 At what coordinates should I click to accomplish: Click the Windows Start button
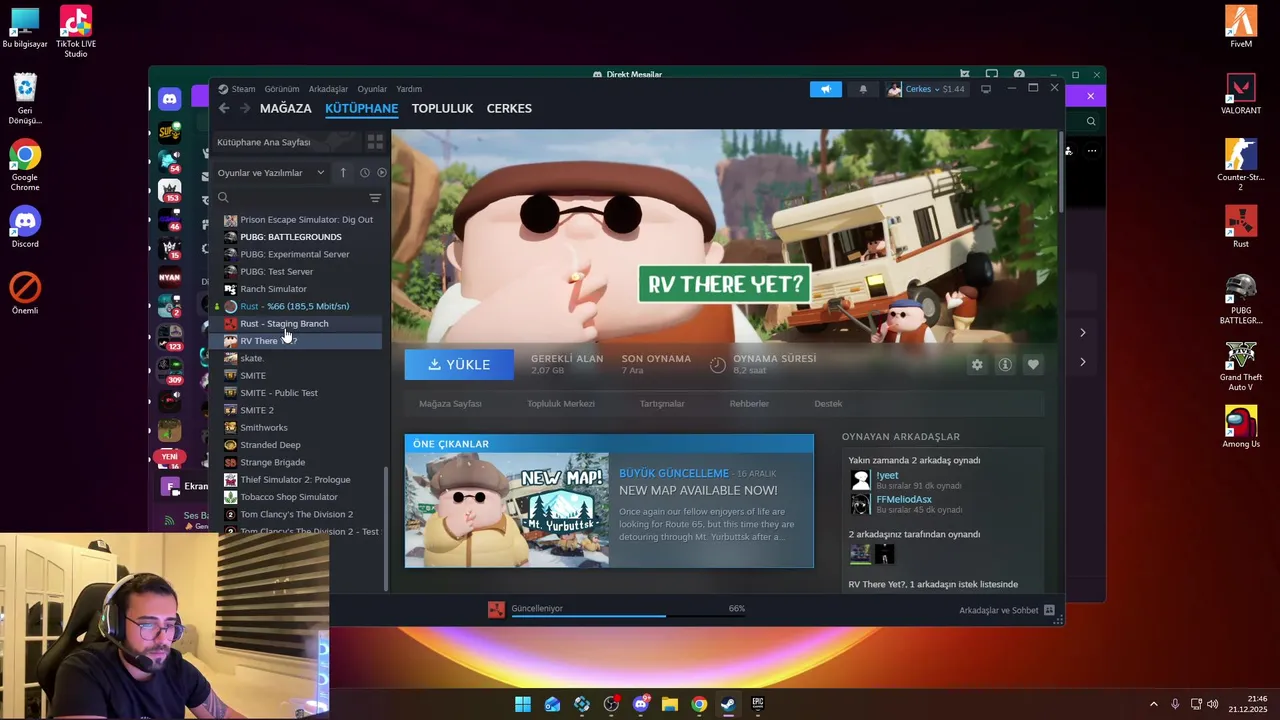tap(523, 704)
